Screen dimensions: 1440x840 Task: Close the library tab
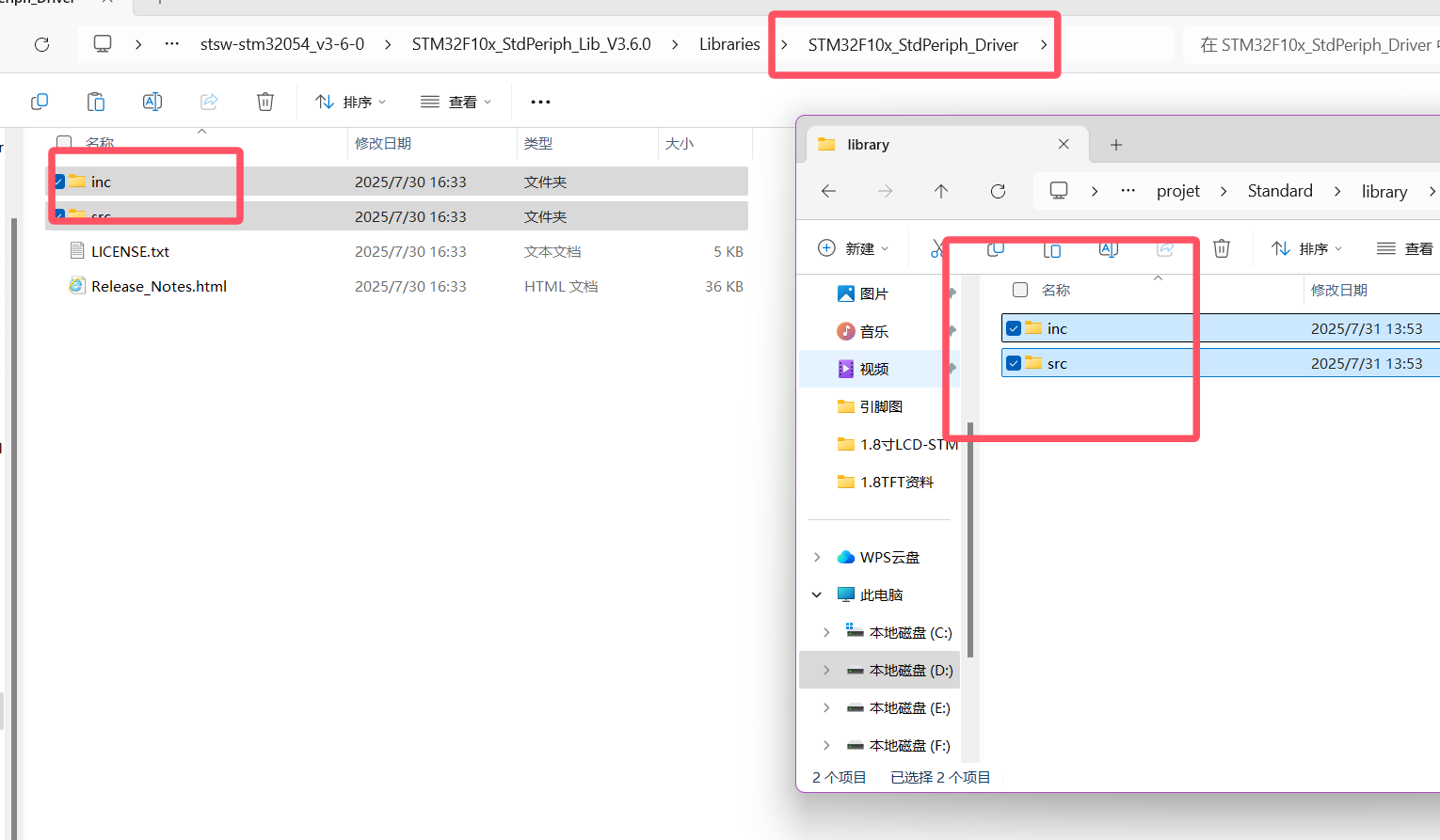1064,144
